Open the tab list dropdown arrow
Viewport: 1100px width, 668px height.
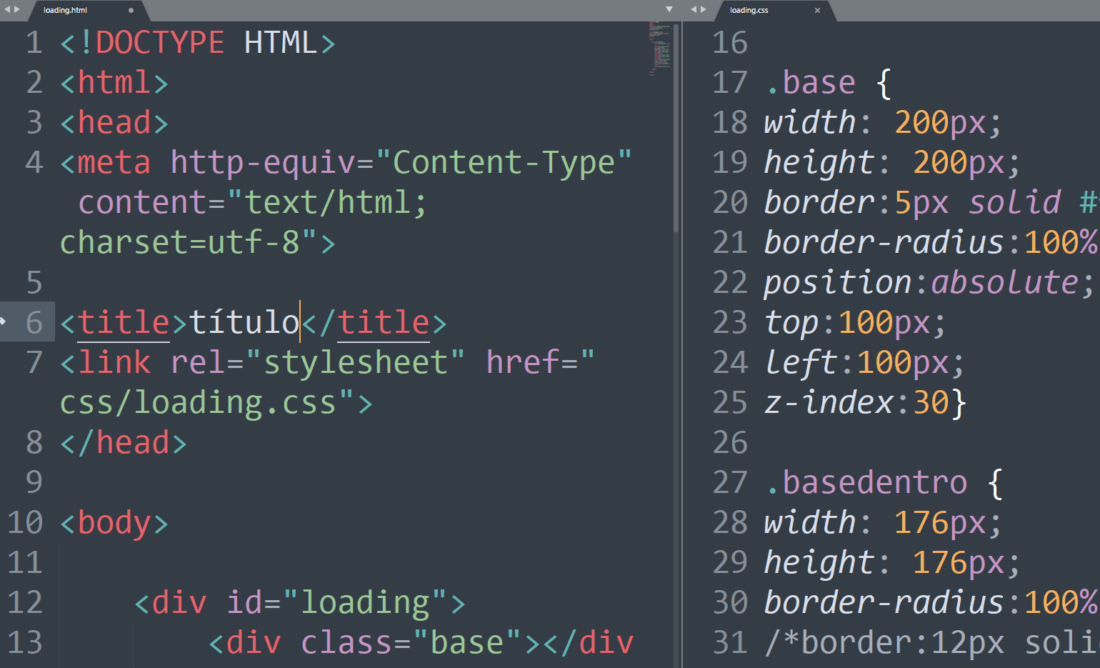click(669, 9)
